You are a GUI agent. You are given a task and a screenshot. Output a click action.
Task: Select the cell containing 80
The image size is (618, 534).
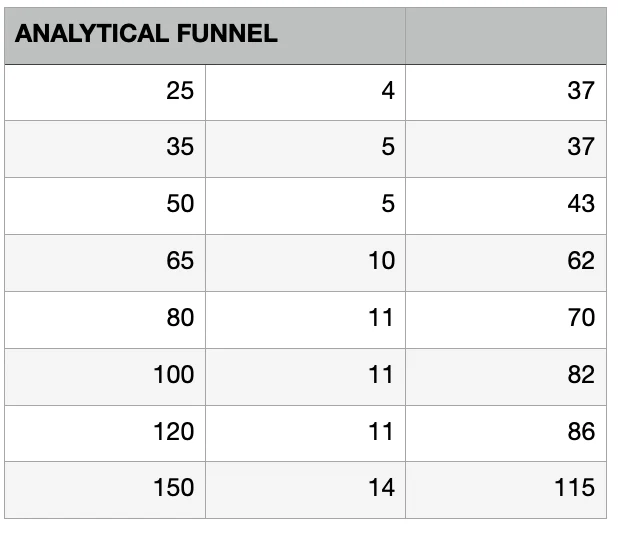coord(105,320)
